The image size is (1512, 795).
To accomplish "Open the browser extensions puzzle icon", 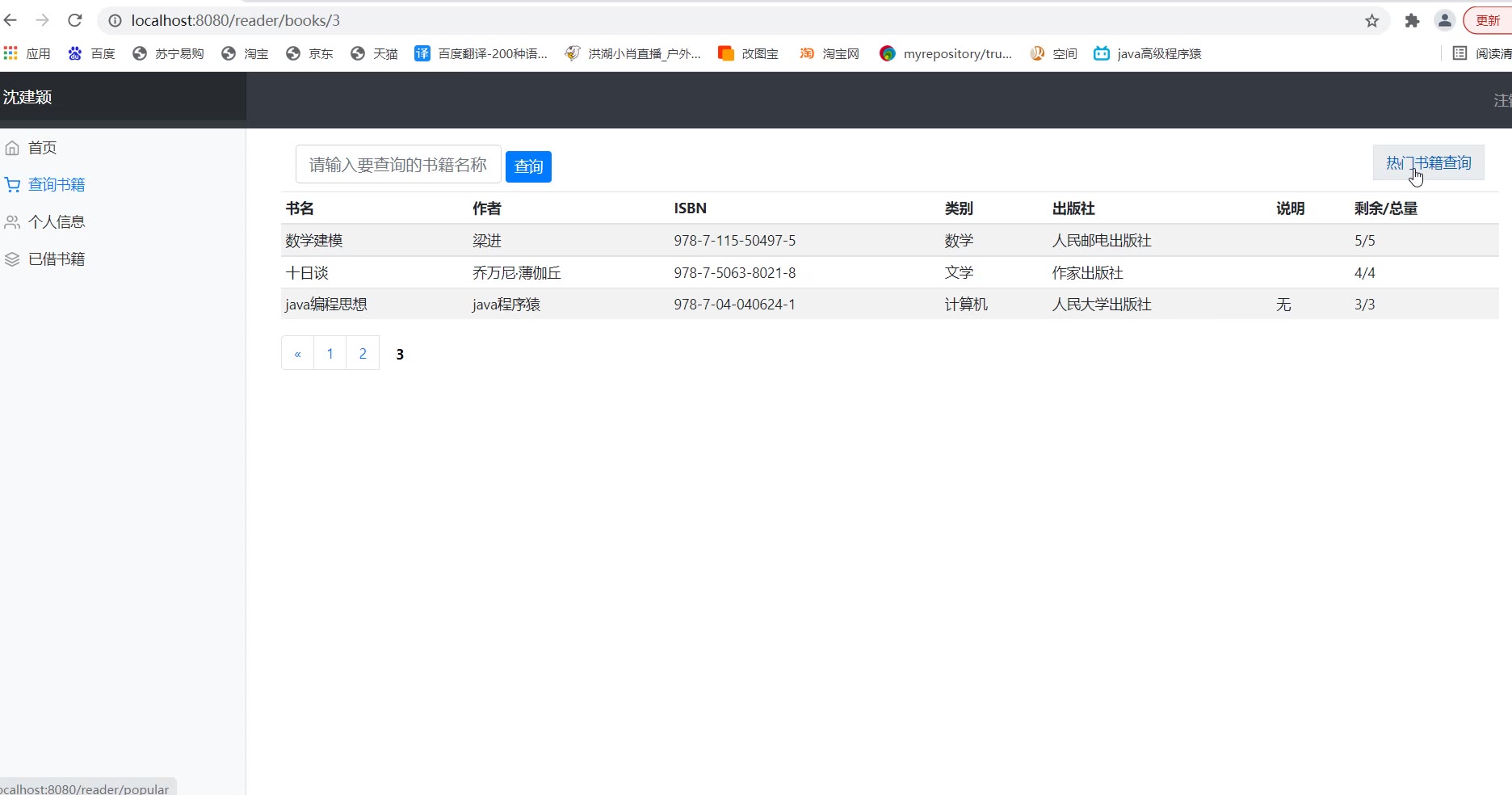I will pyautogui.click(x=1412, y=21).
